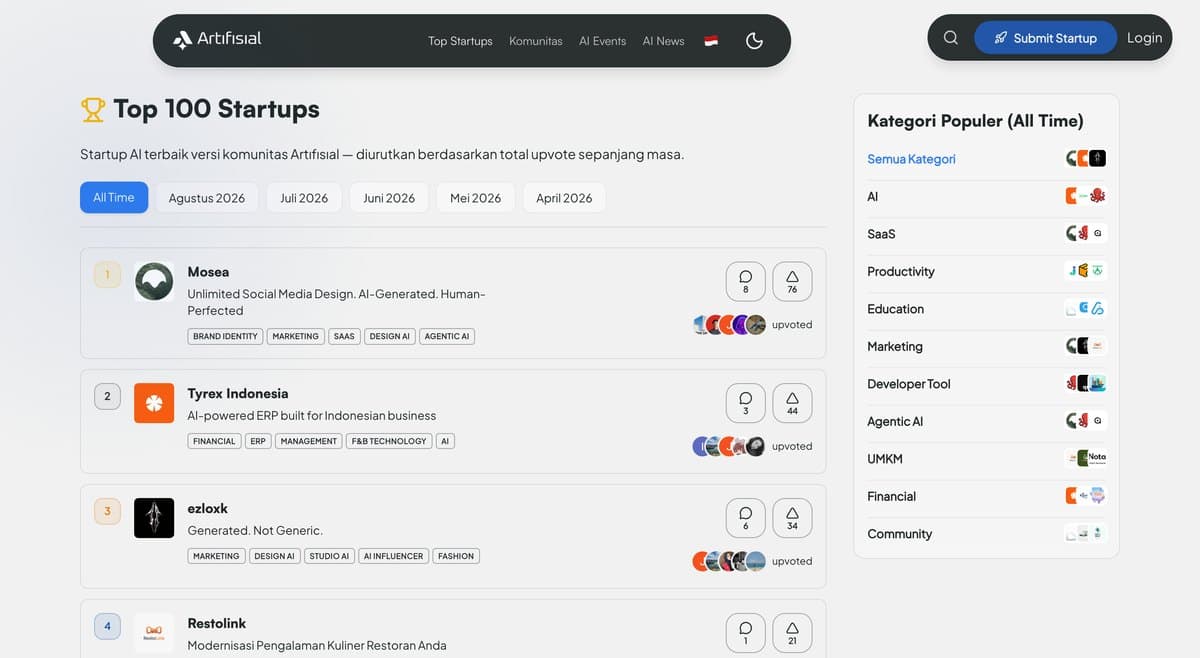The image size is (1200, 658).
Task: Select Developer Tool category
Action: tap(909, 384)
